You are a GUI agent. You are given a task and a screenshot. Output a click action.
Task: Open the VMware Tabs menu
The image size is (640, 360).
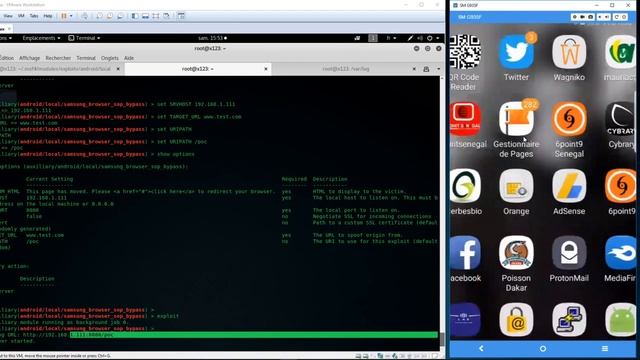tap(34, 16)
